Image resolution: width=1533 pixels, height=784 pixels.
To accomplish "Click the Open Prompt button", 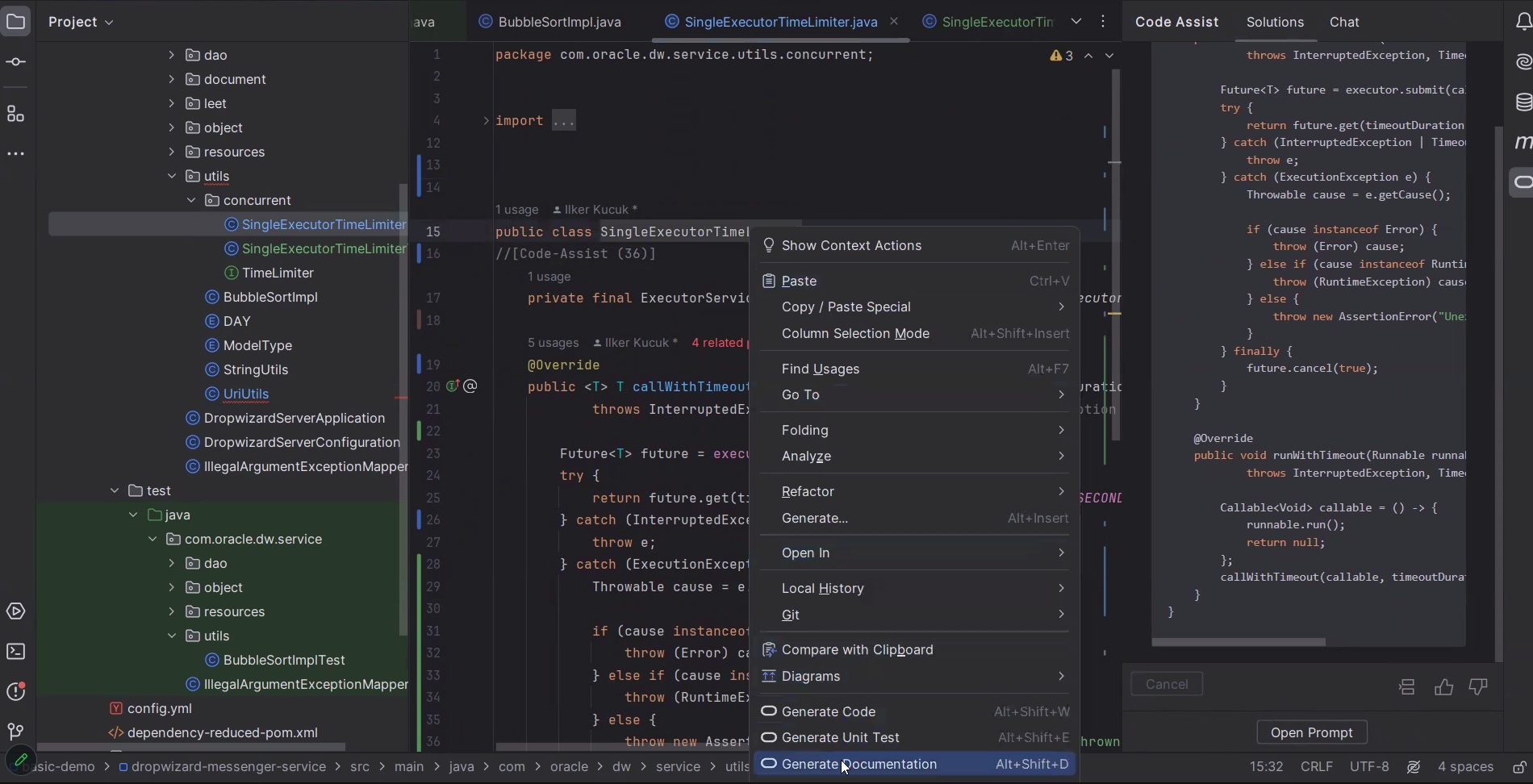I will click(x=1311, y=732).
